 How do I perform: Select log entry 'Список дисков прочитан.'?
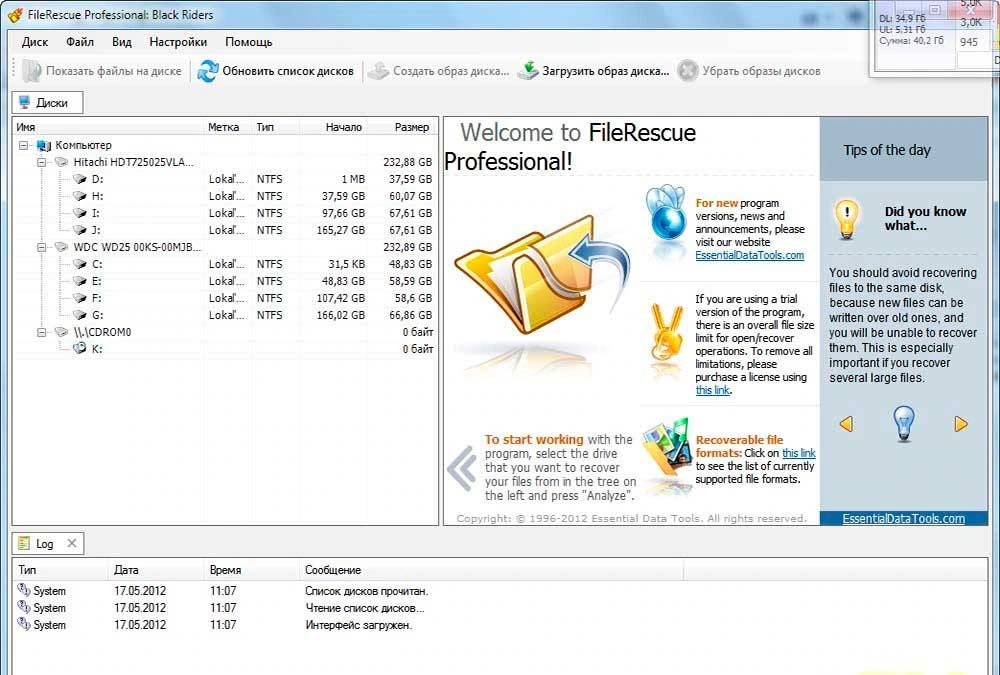(367, 591)
